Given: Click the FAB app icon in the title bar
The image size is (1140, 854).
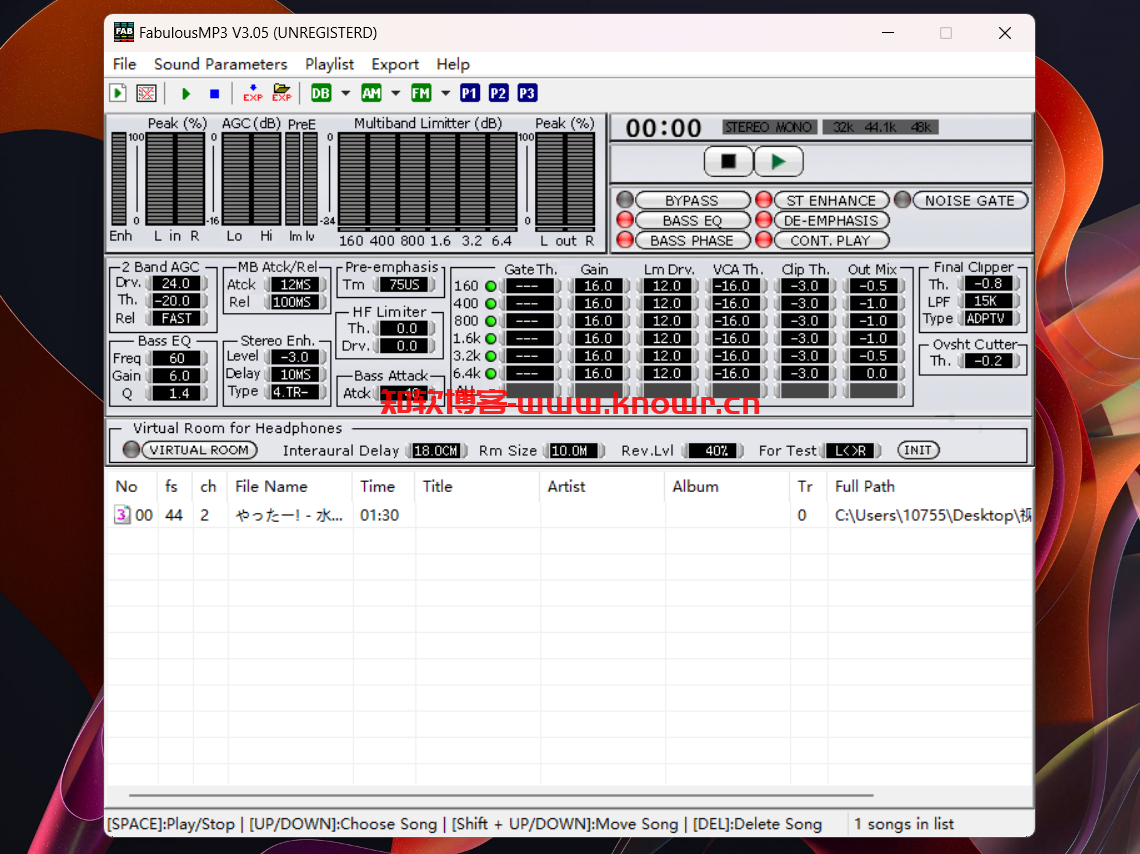Looking at the screenshot, I should point(124,33).
